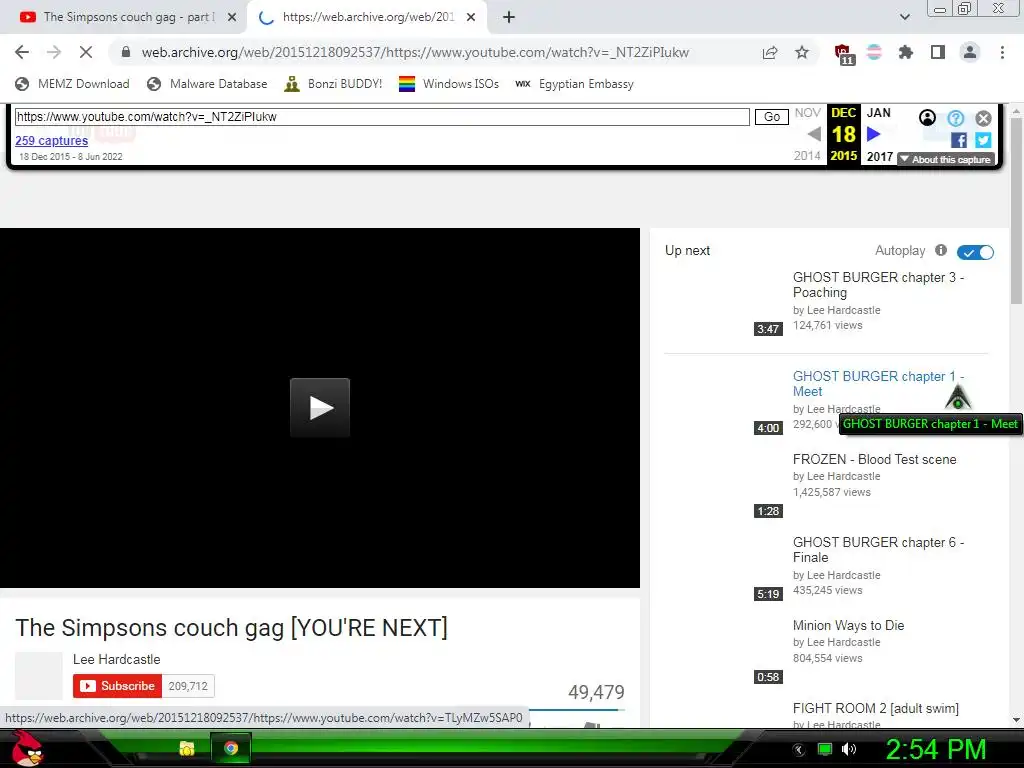The width and height of the screenshot is (1024, 768).
Task: Click the 49,479 view count
Action: (x=596, y=692)
